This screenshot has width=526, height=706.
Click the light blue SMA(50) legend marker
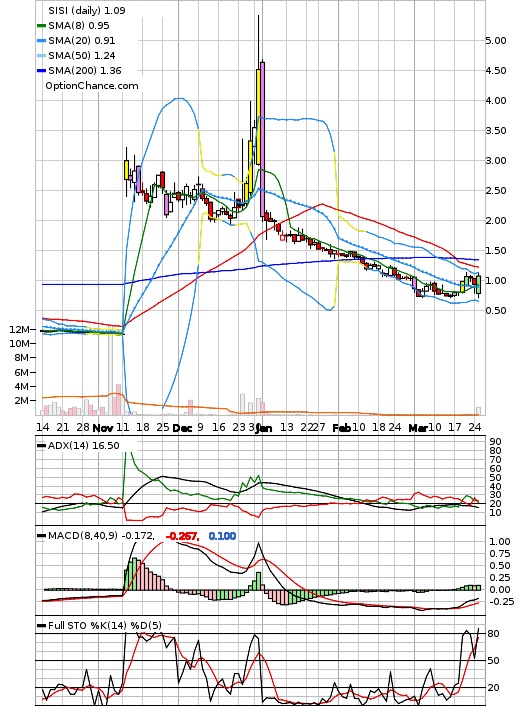pos(41,55)
